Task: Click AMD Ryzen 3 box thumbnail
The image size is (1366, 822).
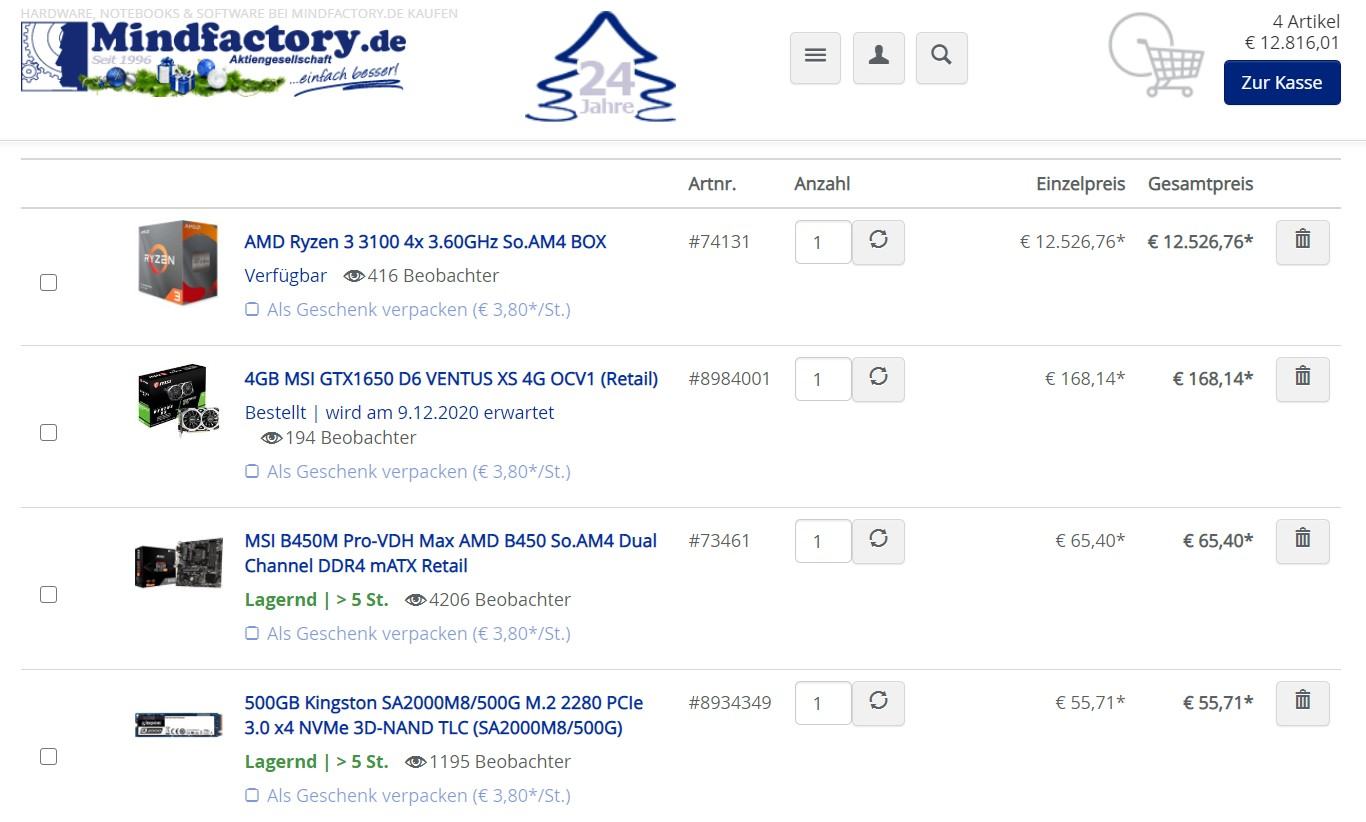Action: [x=178, y=262]
